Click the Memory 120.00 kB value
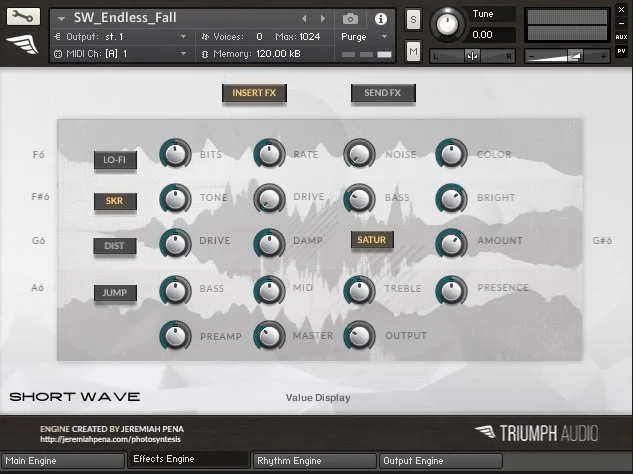633x474 pixels. [278, 54]
